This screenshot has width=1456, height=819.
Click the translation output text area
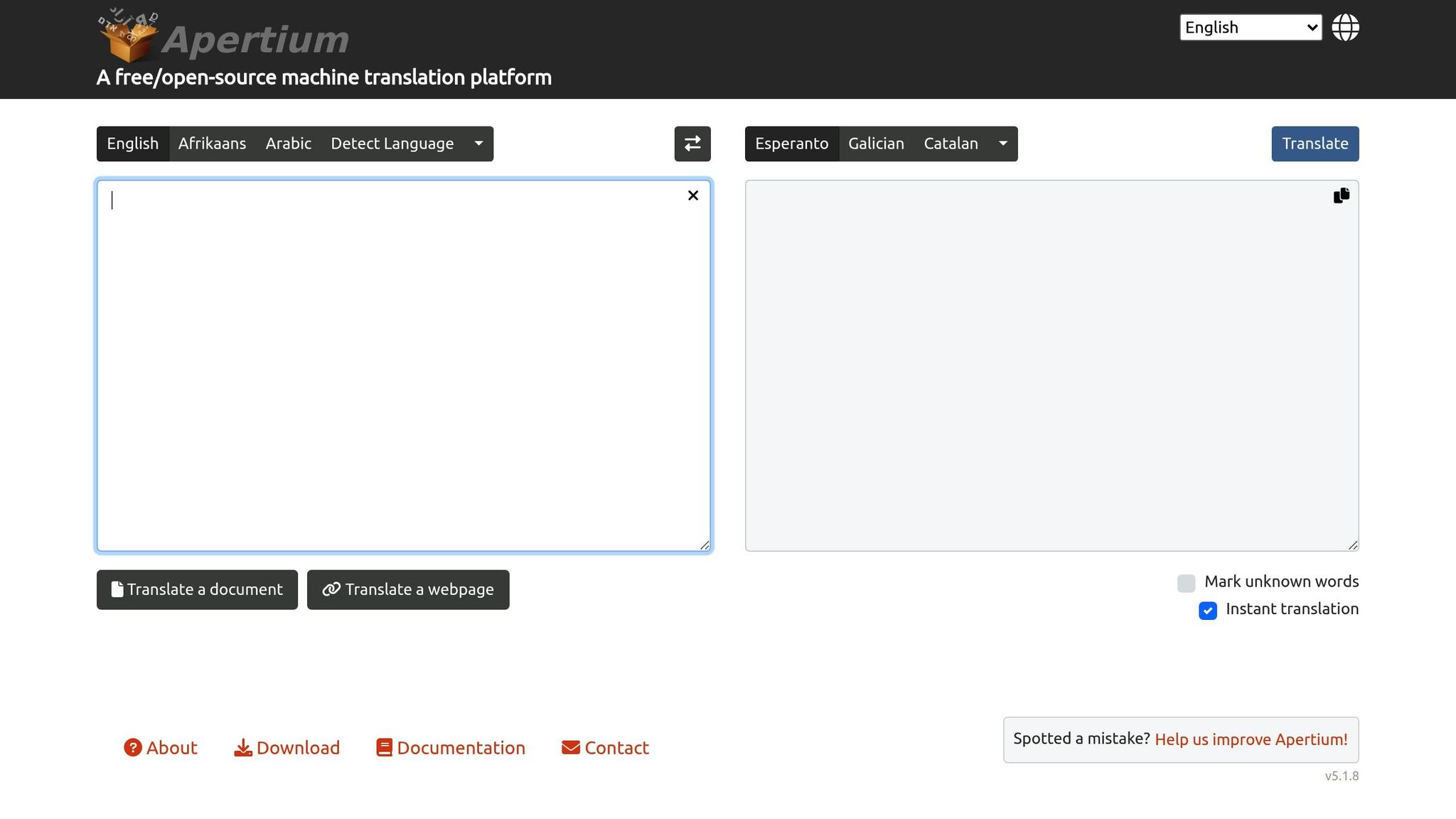(1051, 365)
